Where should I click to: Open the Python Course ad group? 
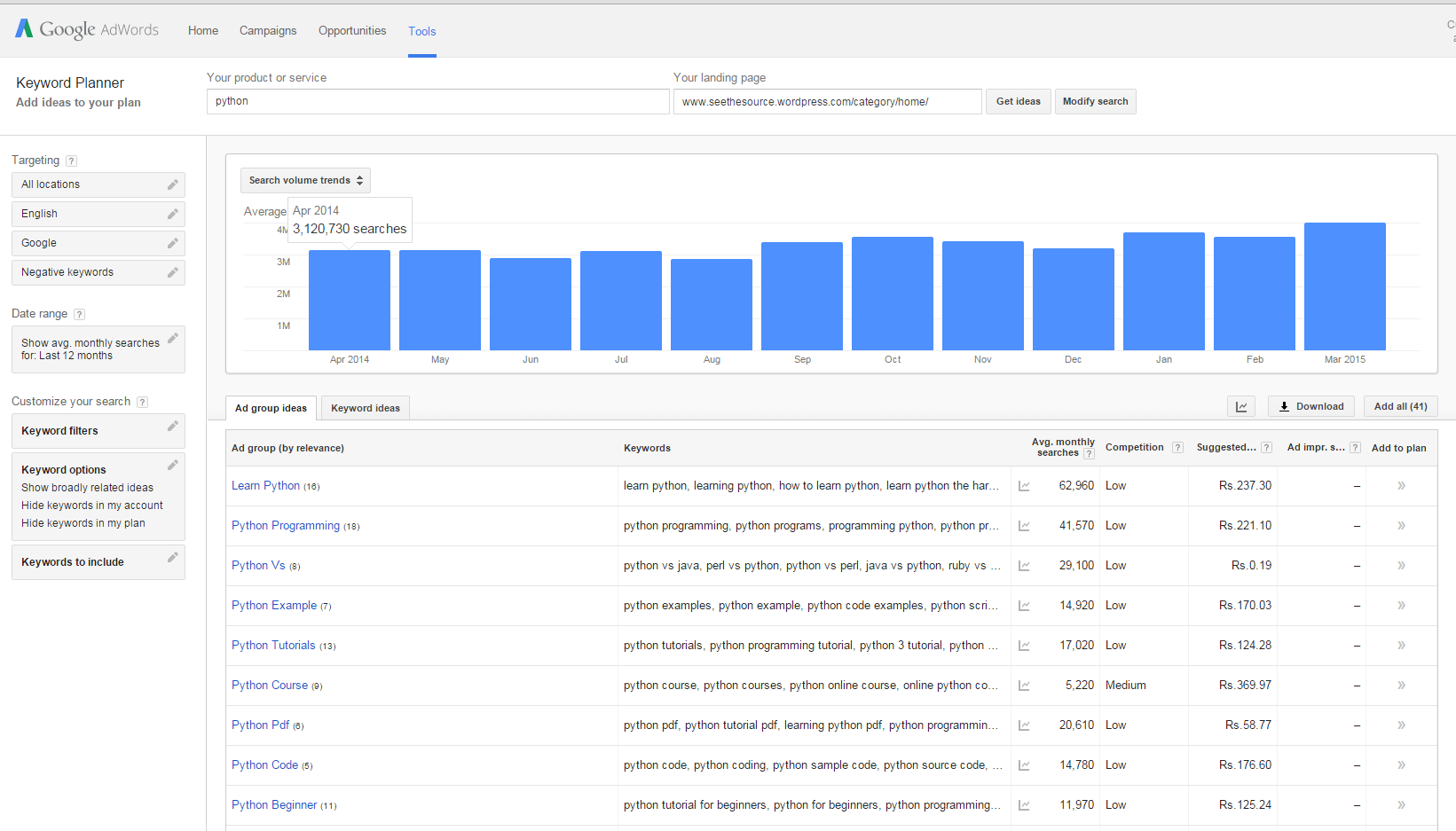(270, 685)
